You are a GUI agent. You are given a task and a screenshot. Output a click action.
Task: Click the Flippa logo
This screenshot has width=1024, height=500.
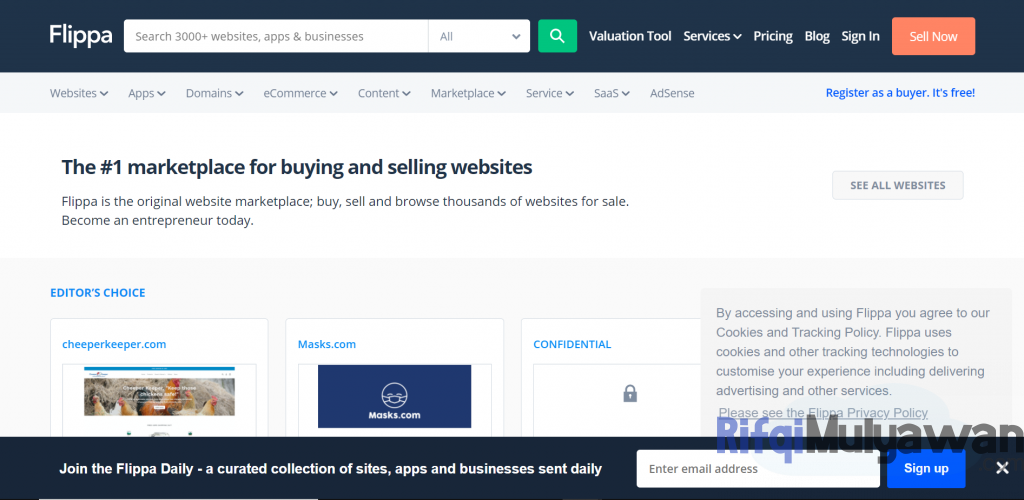[81, 36]
